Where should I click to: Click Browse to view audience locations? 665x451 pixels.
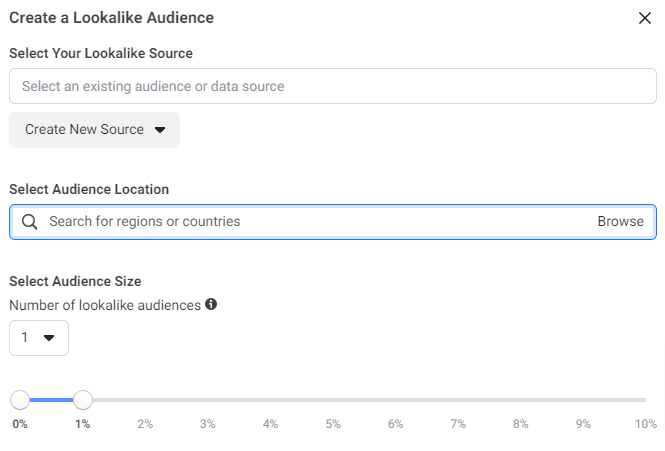point(620,222)
